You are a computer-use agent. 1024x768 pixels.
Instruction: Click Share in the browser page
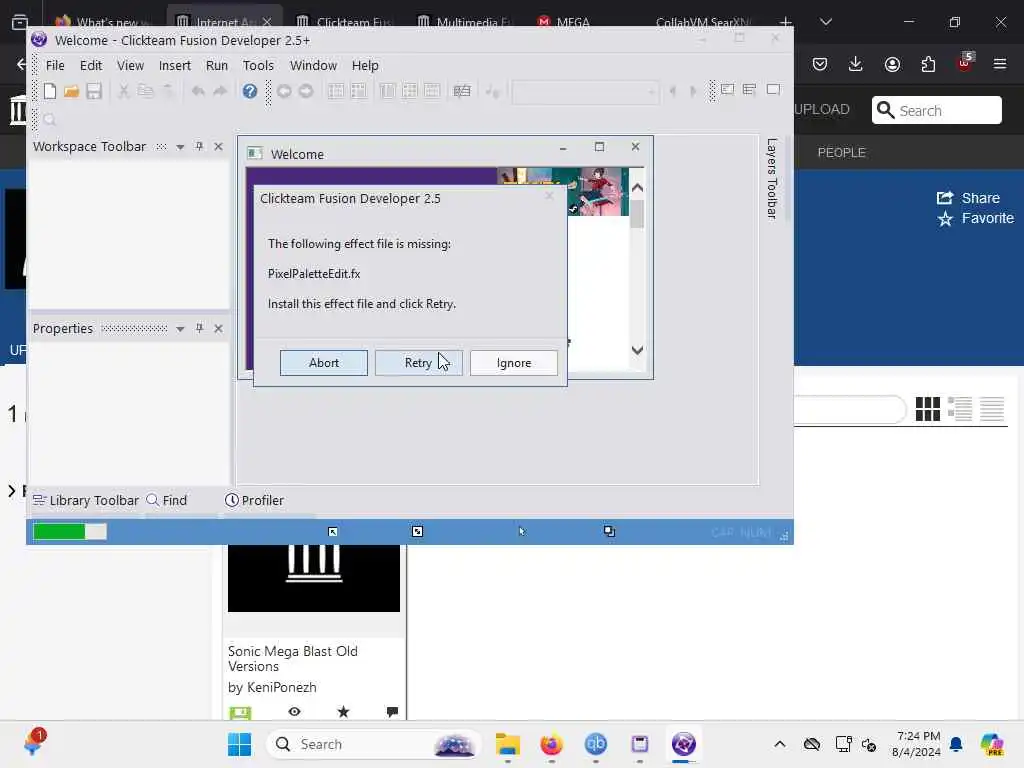(x=968, y=198)
